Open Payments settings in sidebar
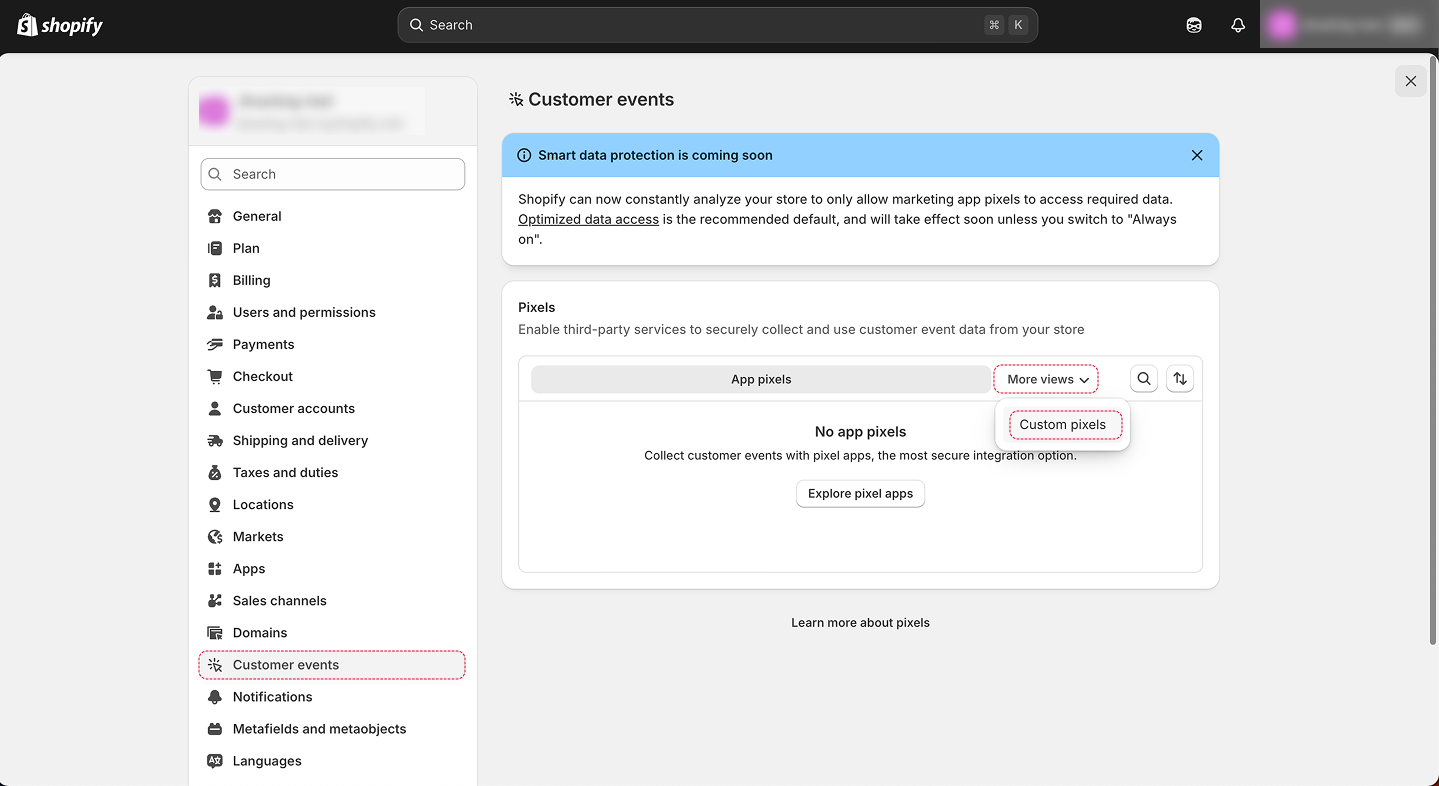1439x786 pixels. (263, 344)
